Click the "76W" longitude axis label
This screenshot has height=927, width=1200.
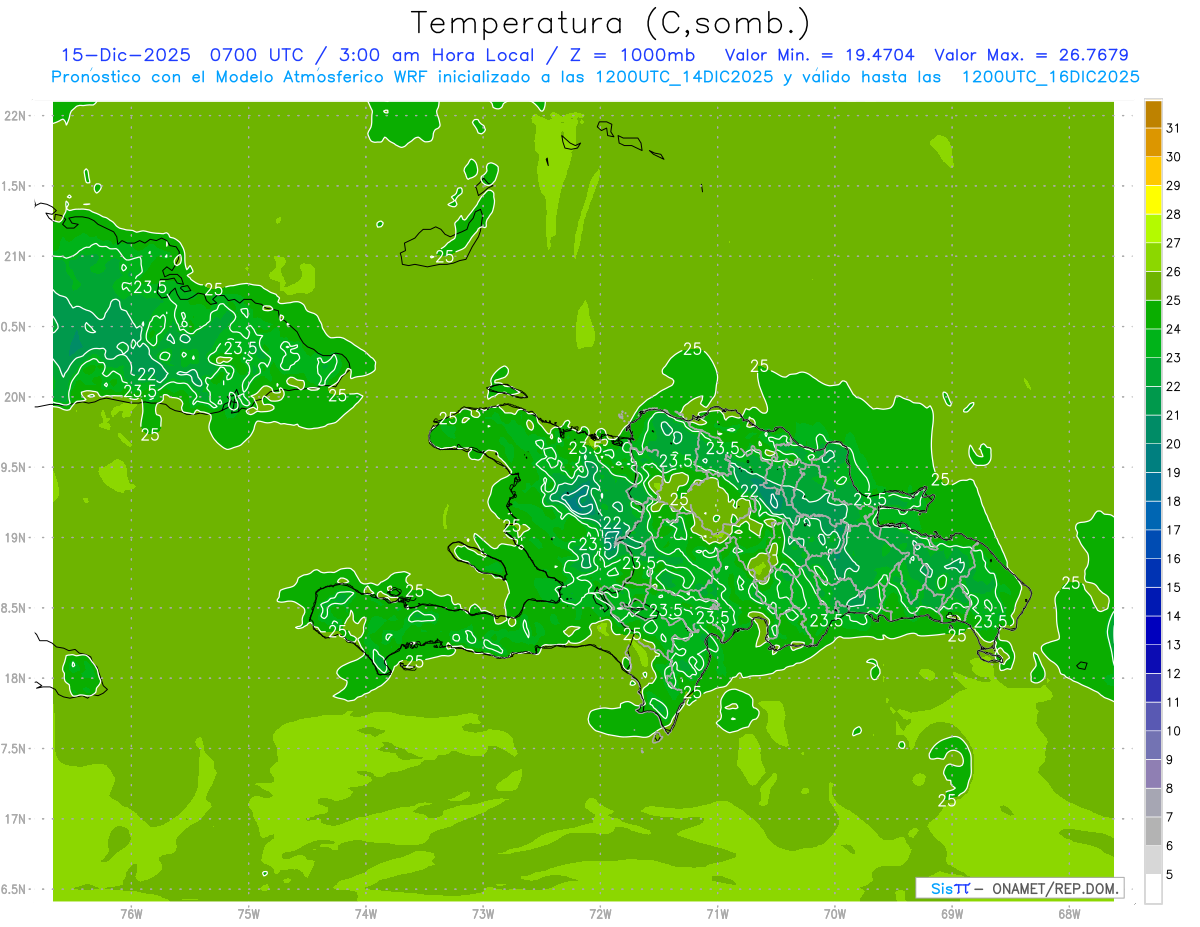131,912
